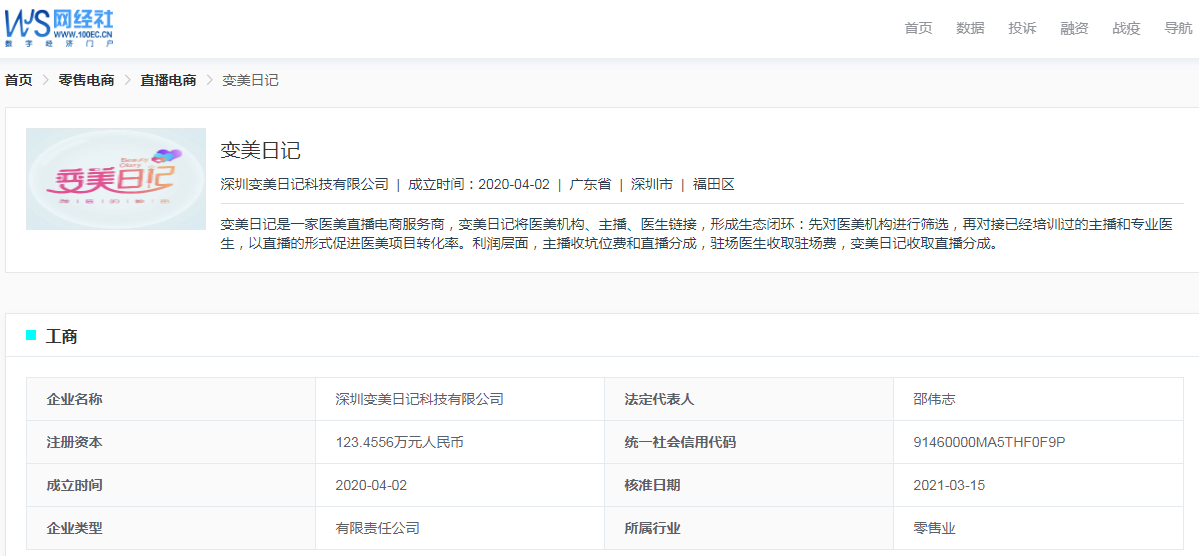Image resolution: width=1199 pixels, height=556 pixels.
Task: Click the 广东省 location text
Action: 590,184
